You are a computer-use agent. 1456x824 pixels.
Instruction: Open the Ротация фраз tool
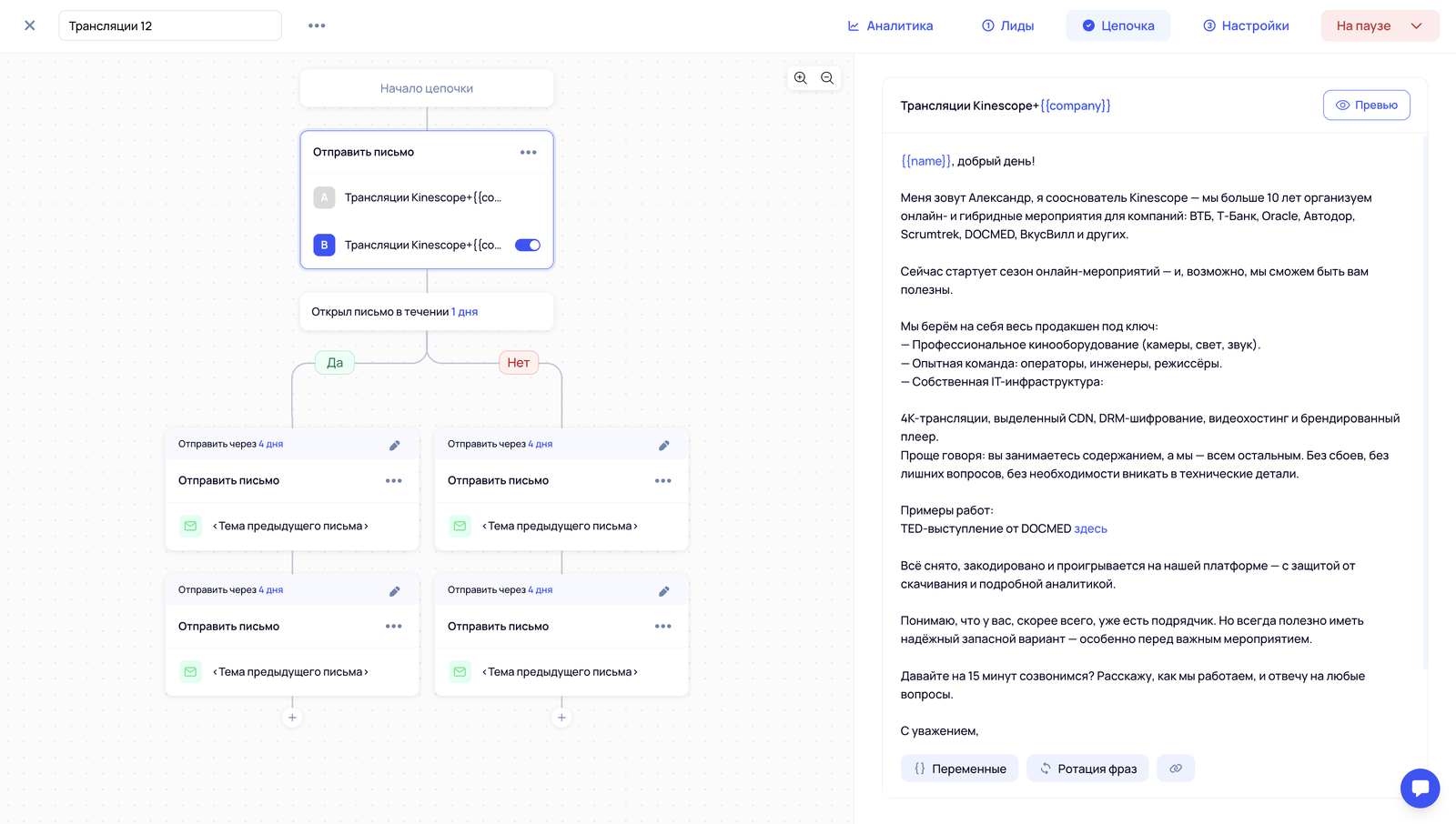coord(1088,769)
